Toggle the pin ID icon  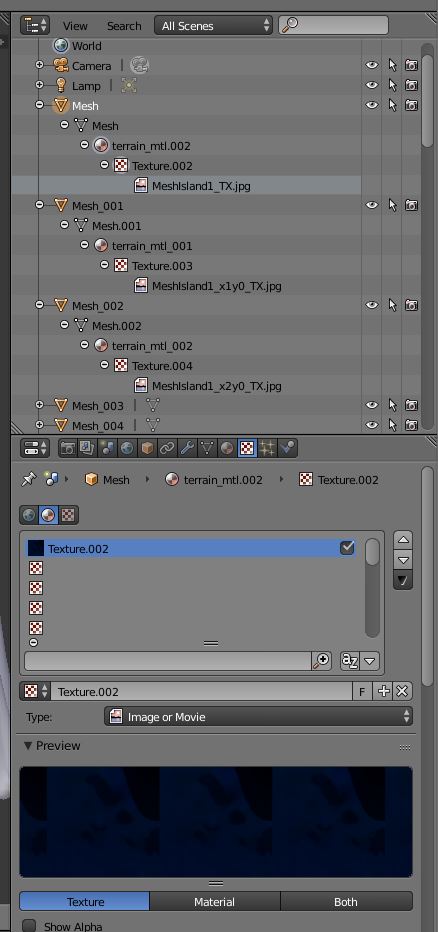[28, 479]
